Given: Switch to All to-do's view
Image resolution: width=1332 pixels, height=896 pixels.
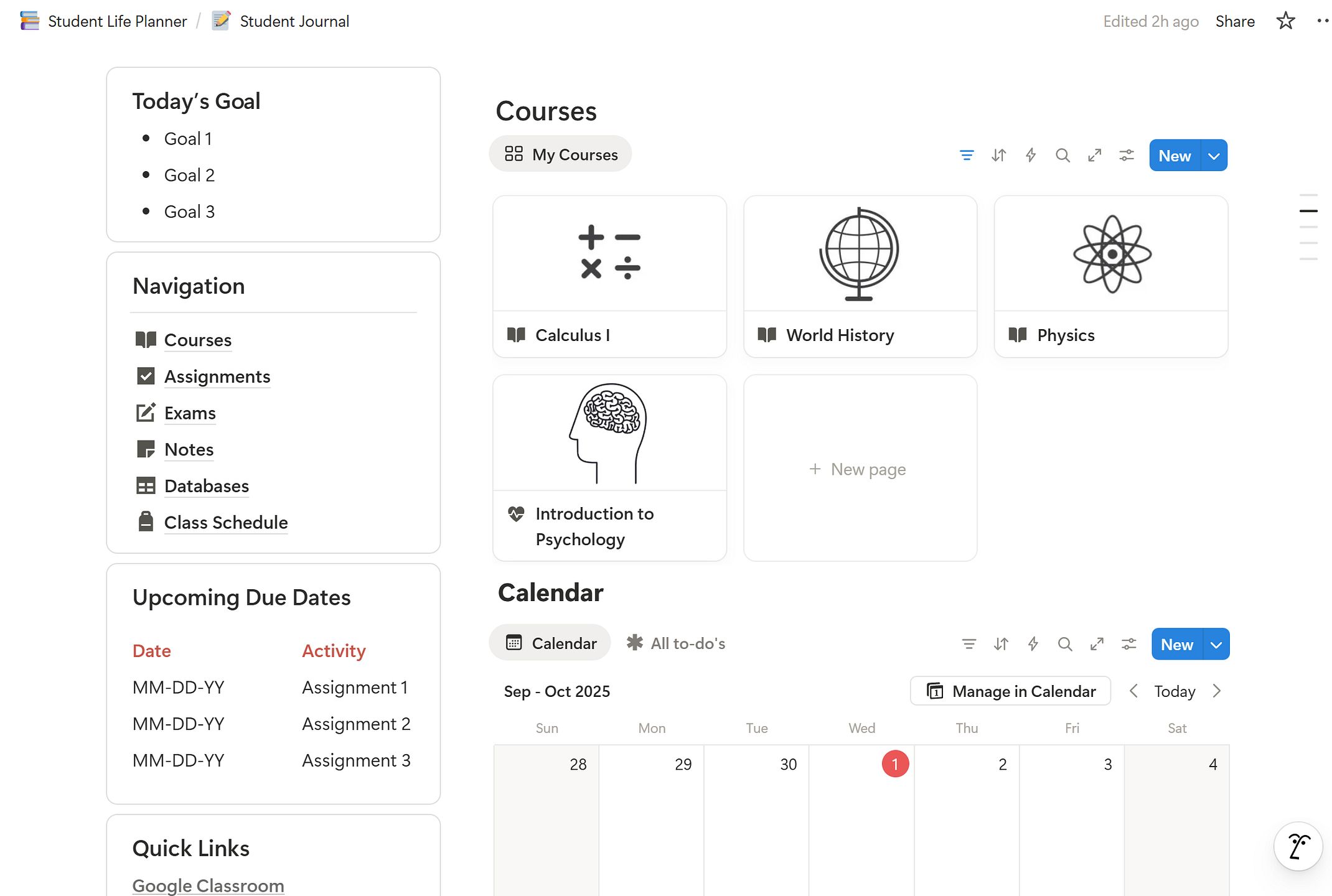Looking at the screenshot, I should [676, 643].
